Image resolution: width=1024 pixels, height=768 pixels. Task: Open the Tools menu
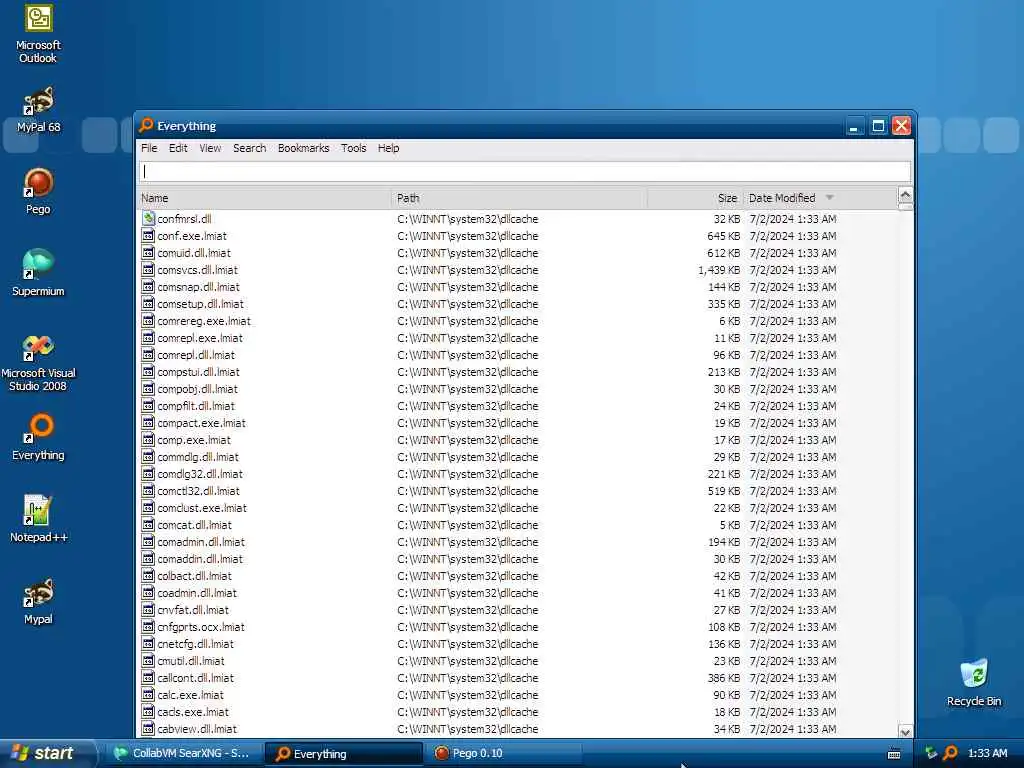pyautogui.click(x=353, y=148)
